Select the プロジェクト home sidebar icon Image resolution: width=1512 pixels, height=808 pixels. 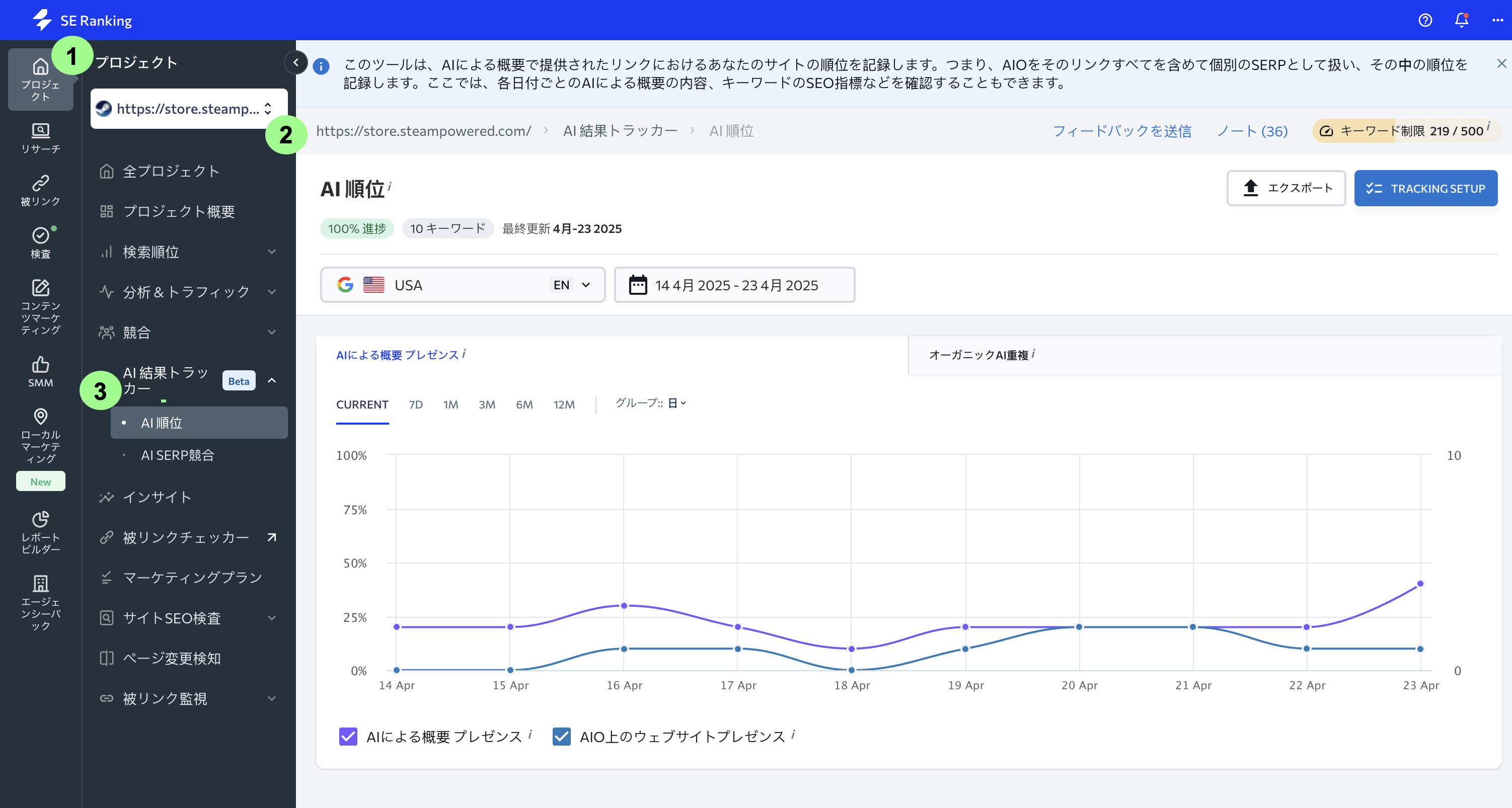pos(40,79)
